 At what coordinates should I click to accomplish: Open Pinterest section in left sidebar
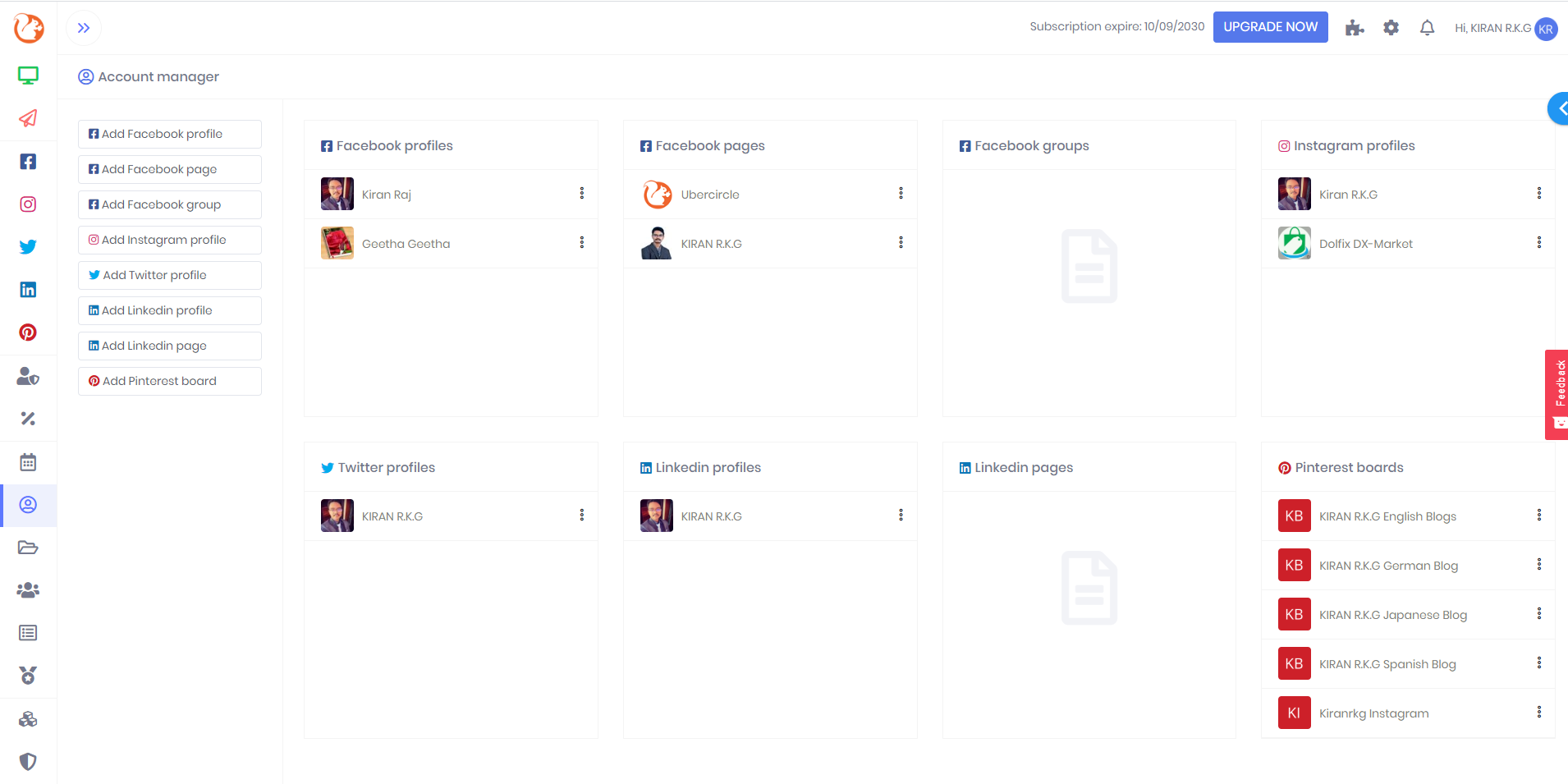pyautogui.click(x=28, y=332)
